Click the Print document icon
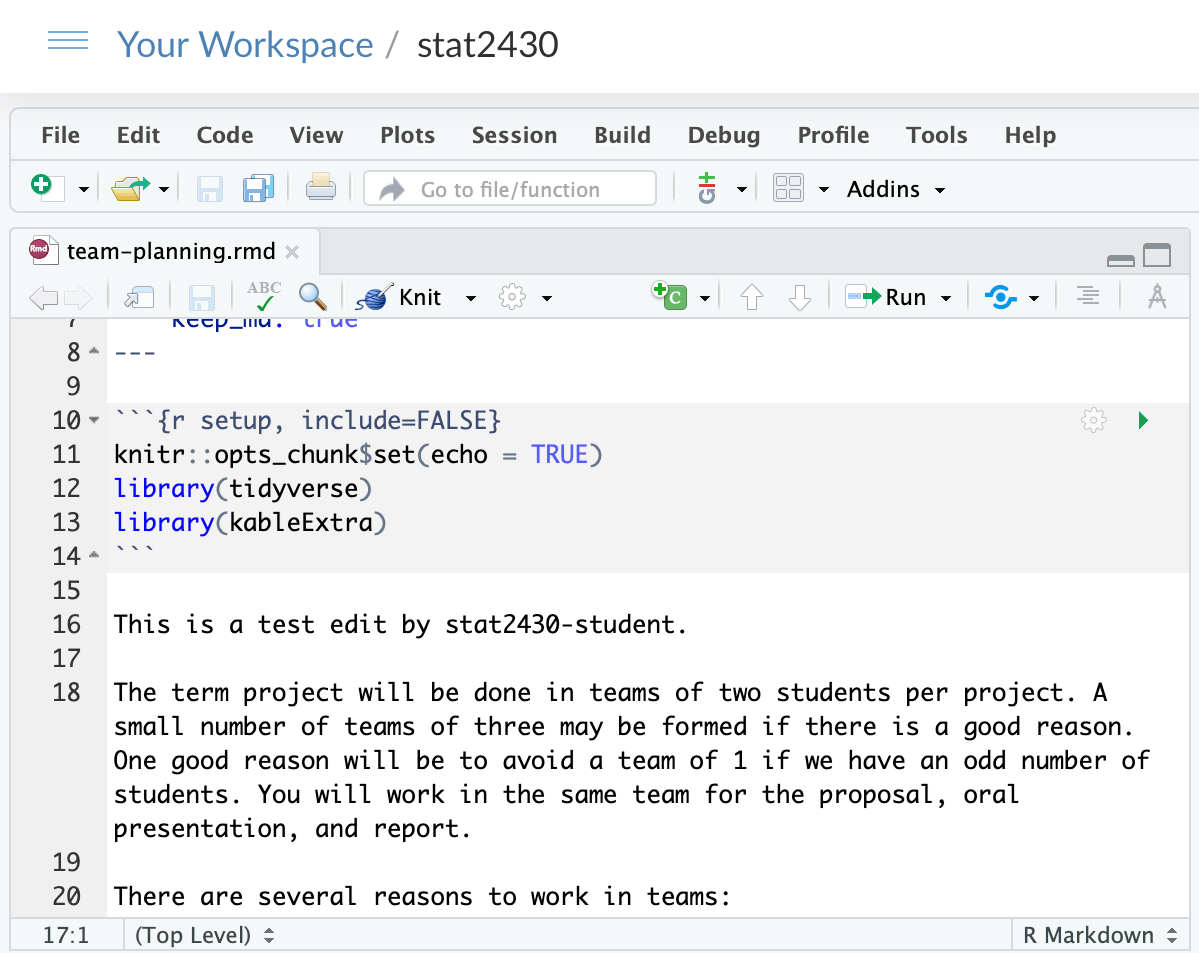The height and width of the screenshot is (953, 1199). point(320,187)
